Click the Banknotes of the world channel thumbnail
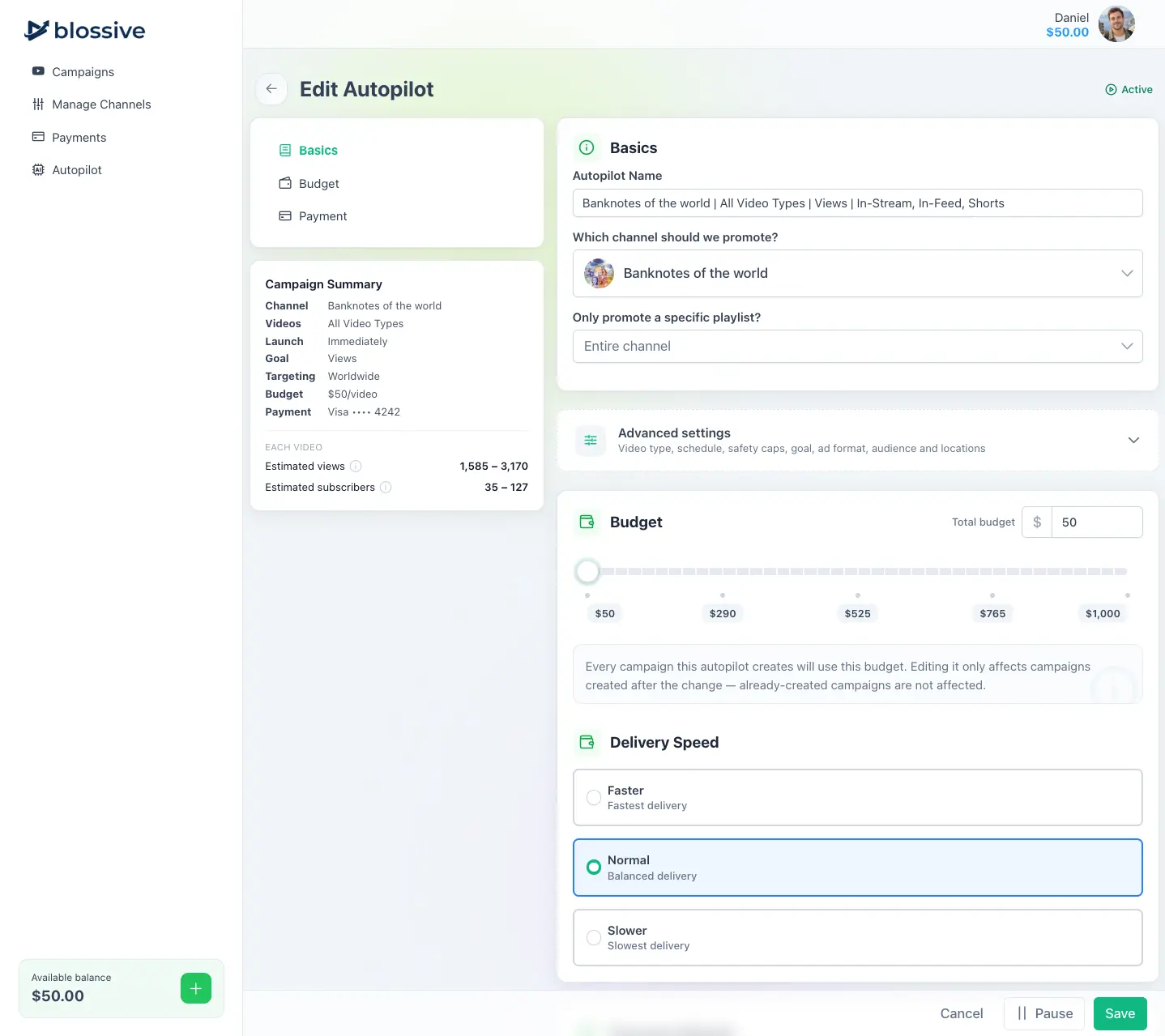The width and height of the screenshot is (1165, 1036). coord(599,274)
